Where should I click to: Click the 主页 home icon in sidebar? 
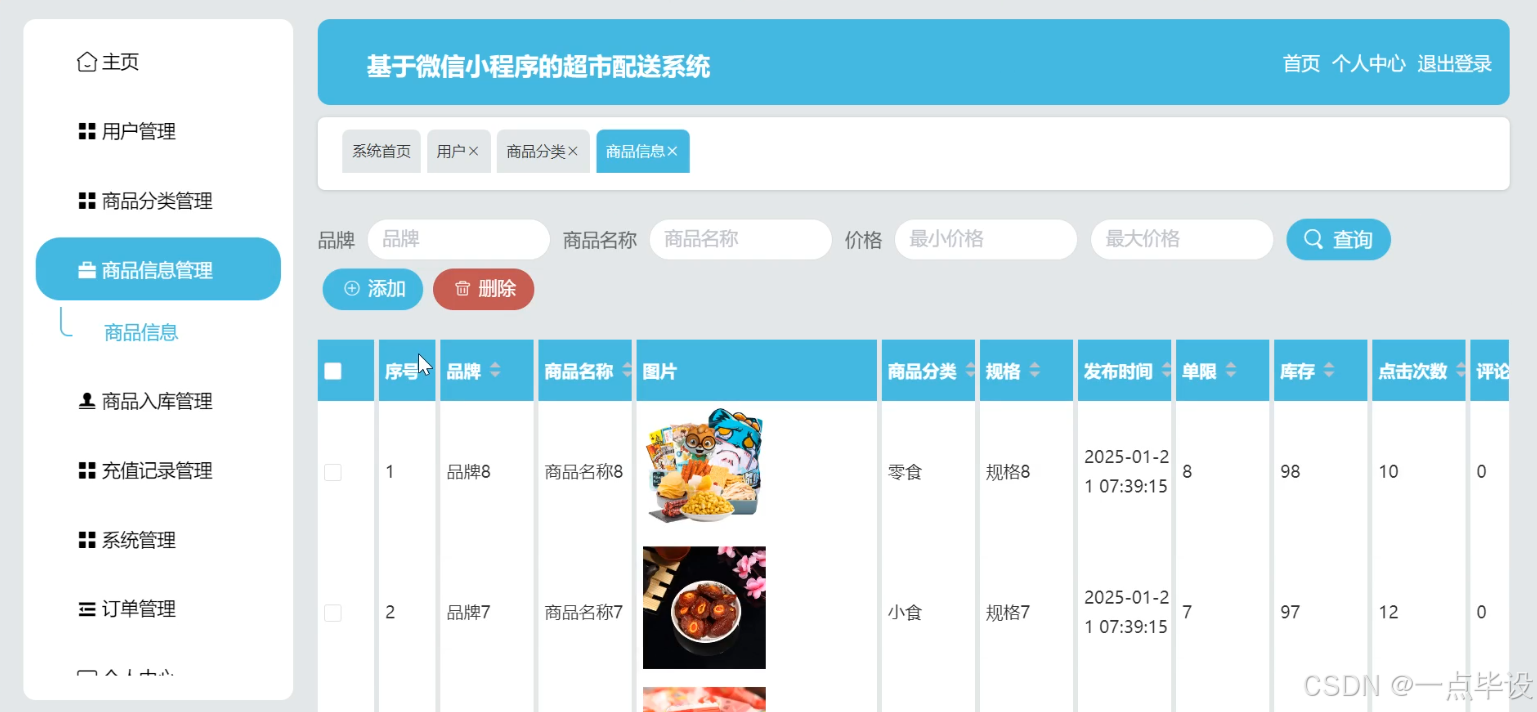point(85,61)
